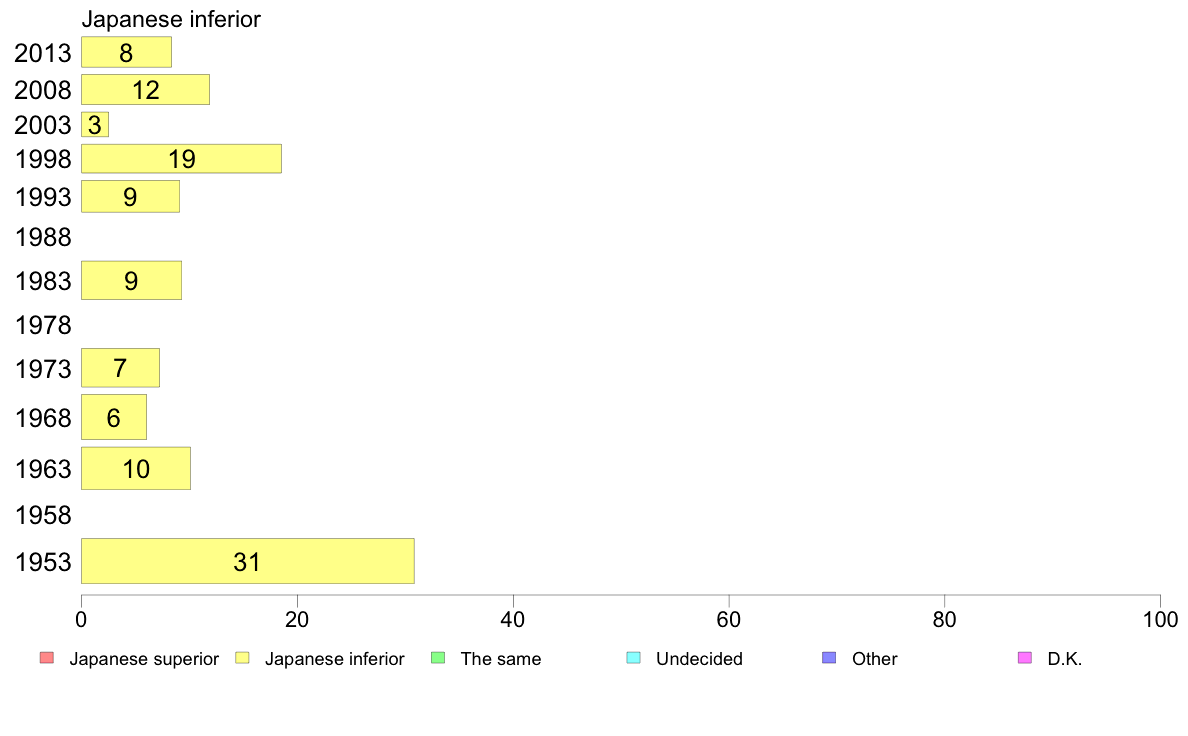Click the Japanese inferior chart title

(171, 19)
